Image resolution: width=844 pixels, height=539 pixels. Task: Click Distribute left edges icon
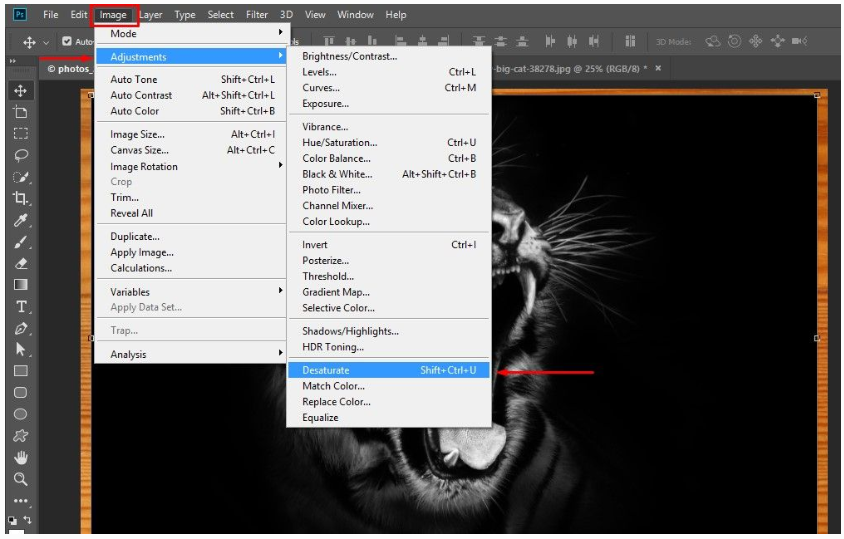(550, 41)
